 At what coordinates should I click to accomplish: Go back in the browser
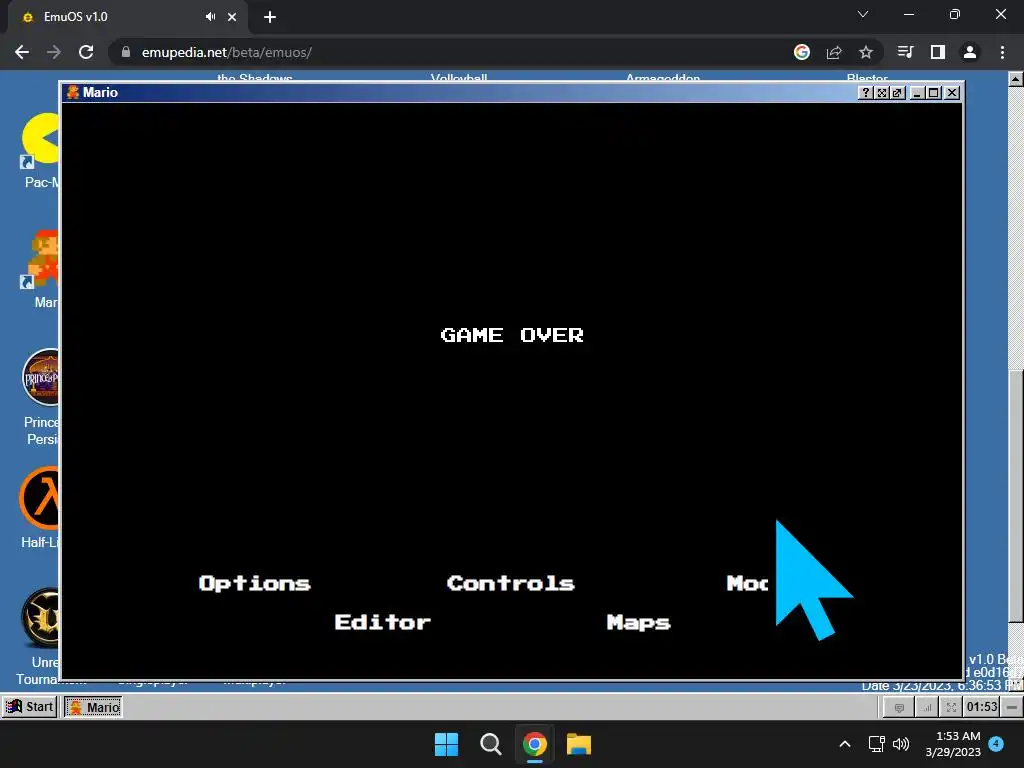(22, 52)
